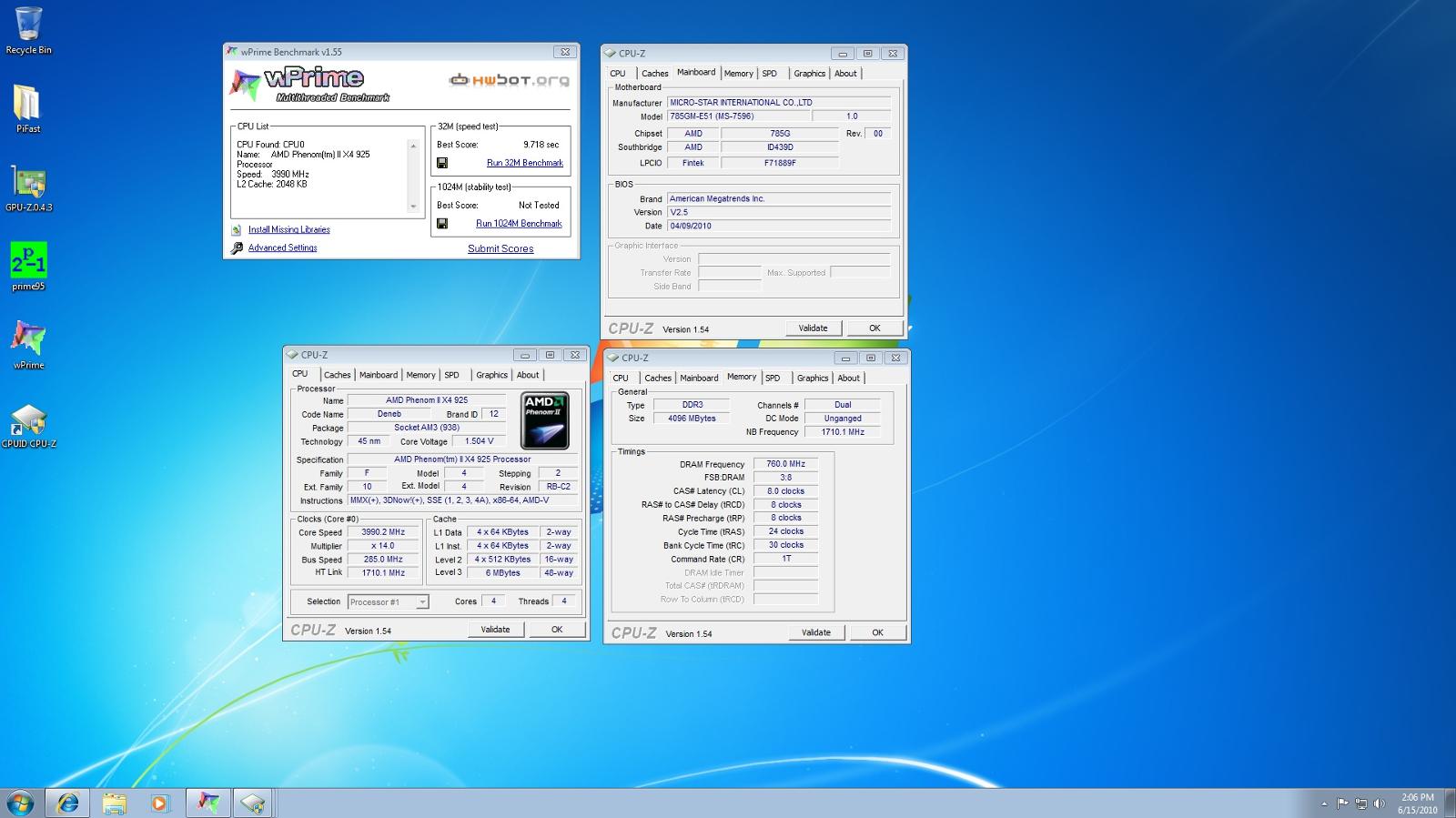The height and width of the screenshot is (818, 1456).
Task: Open About tab in Memory window
Action: tap(849, 378)
